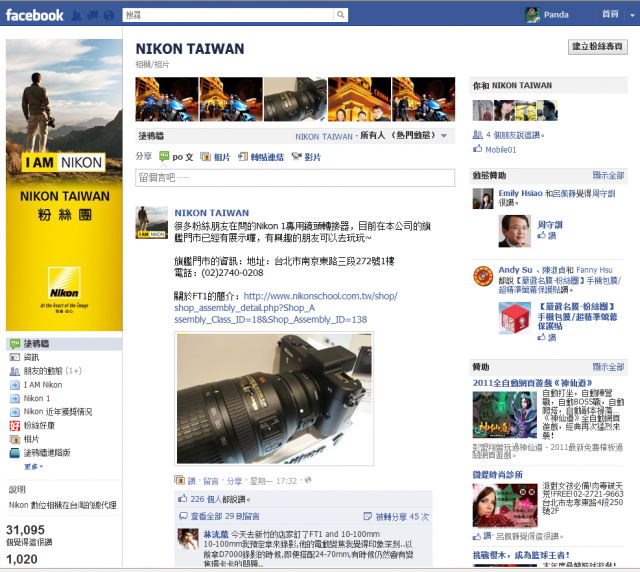
Task: Open Panda profile picture in top bar
Action: (x=532, y=15)
